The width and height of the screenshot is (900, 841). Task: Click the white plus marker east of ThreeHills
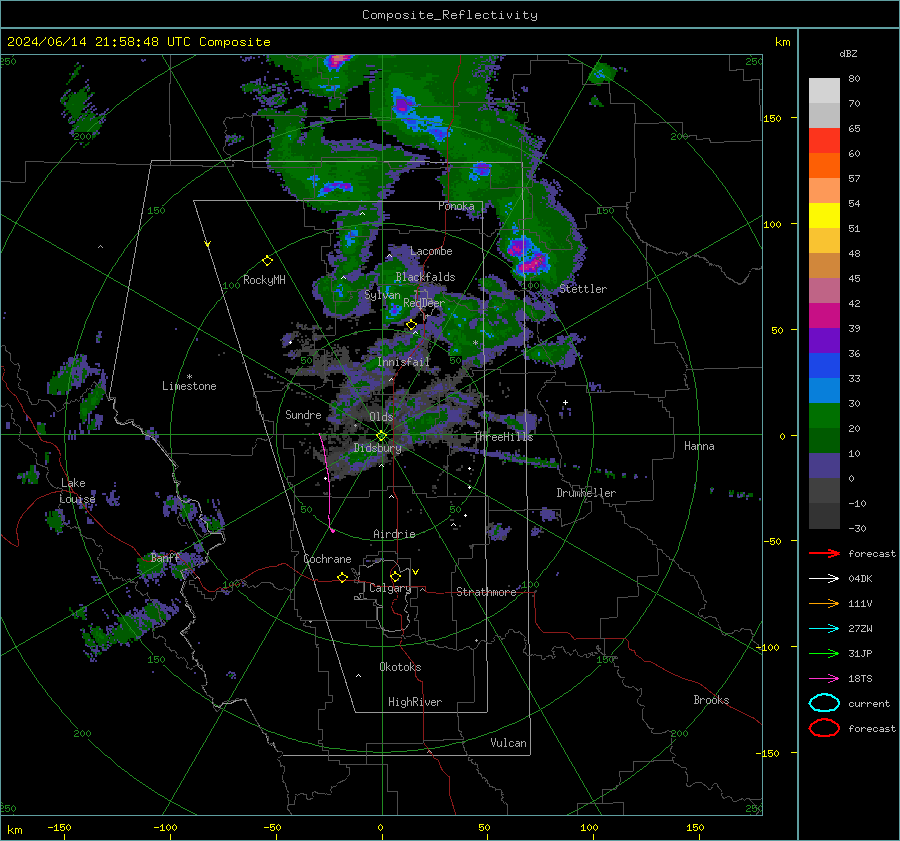pyautogui.click(x=565, y=402)
